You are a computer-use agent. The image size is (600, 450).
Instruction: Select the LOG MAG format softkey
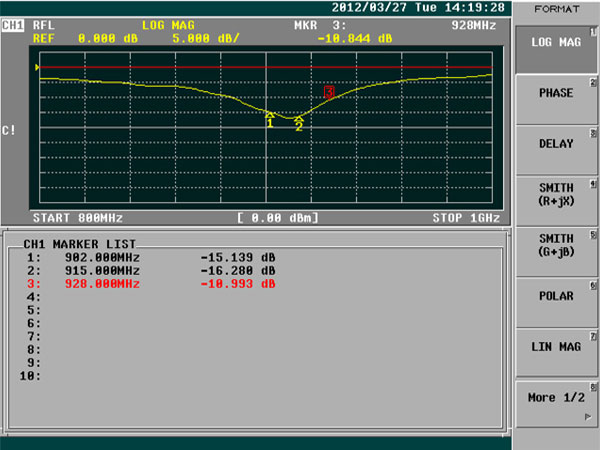(x=556, y=49)
